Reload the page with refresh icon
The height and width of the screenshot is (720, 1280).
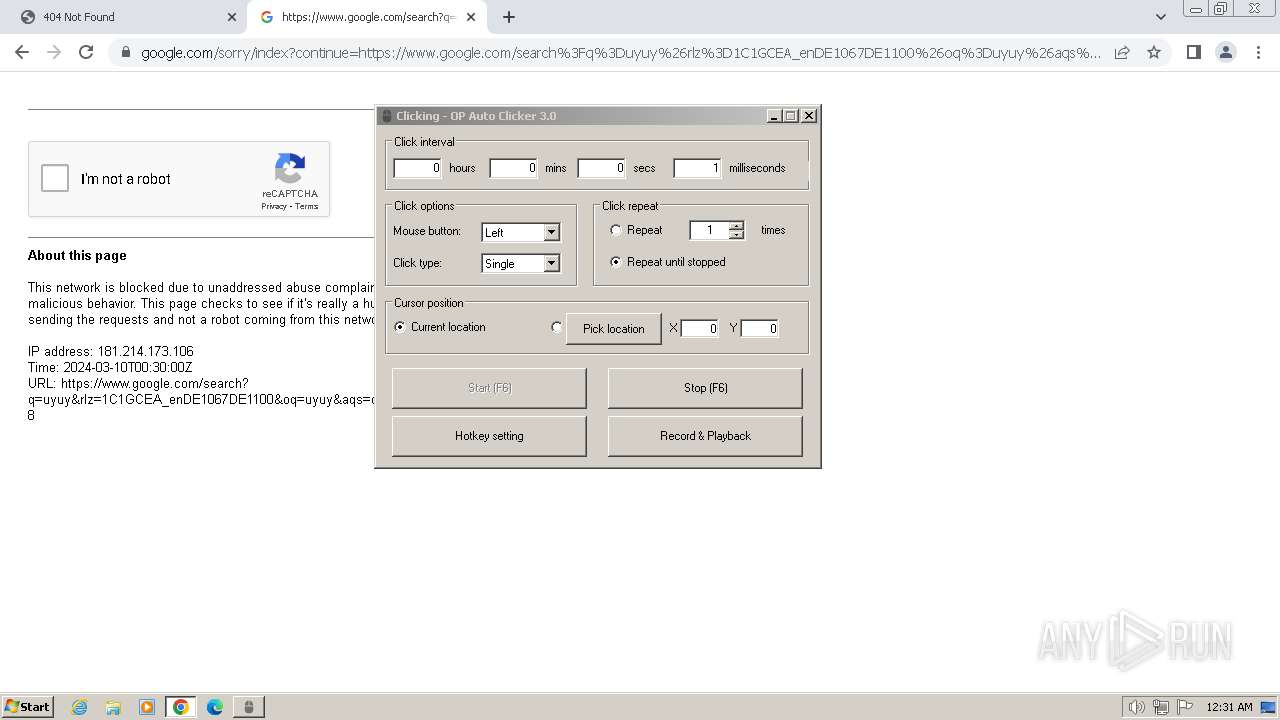[86, 52]
